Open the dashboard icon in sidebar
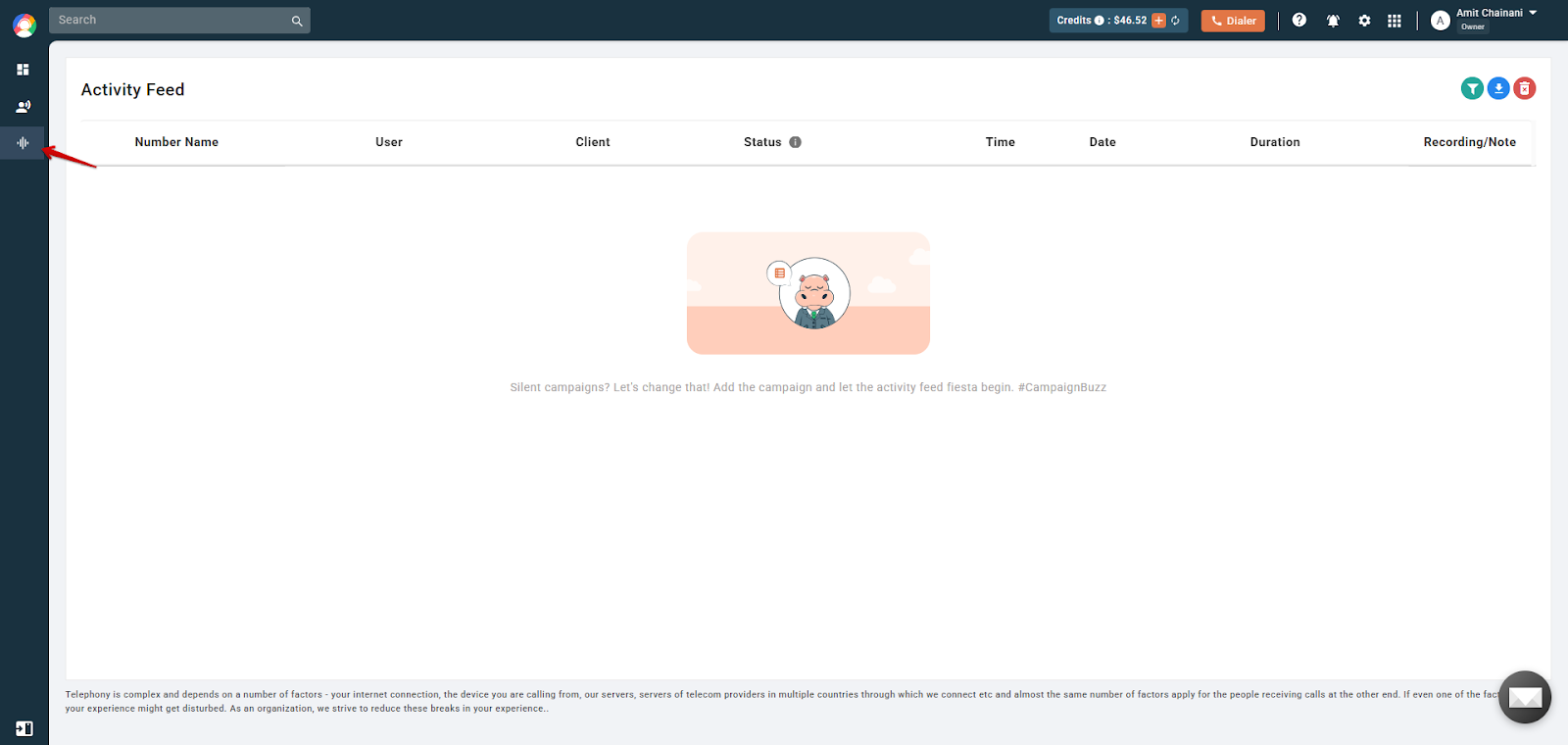 pos(23,70)
